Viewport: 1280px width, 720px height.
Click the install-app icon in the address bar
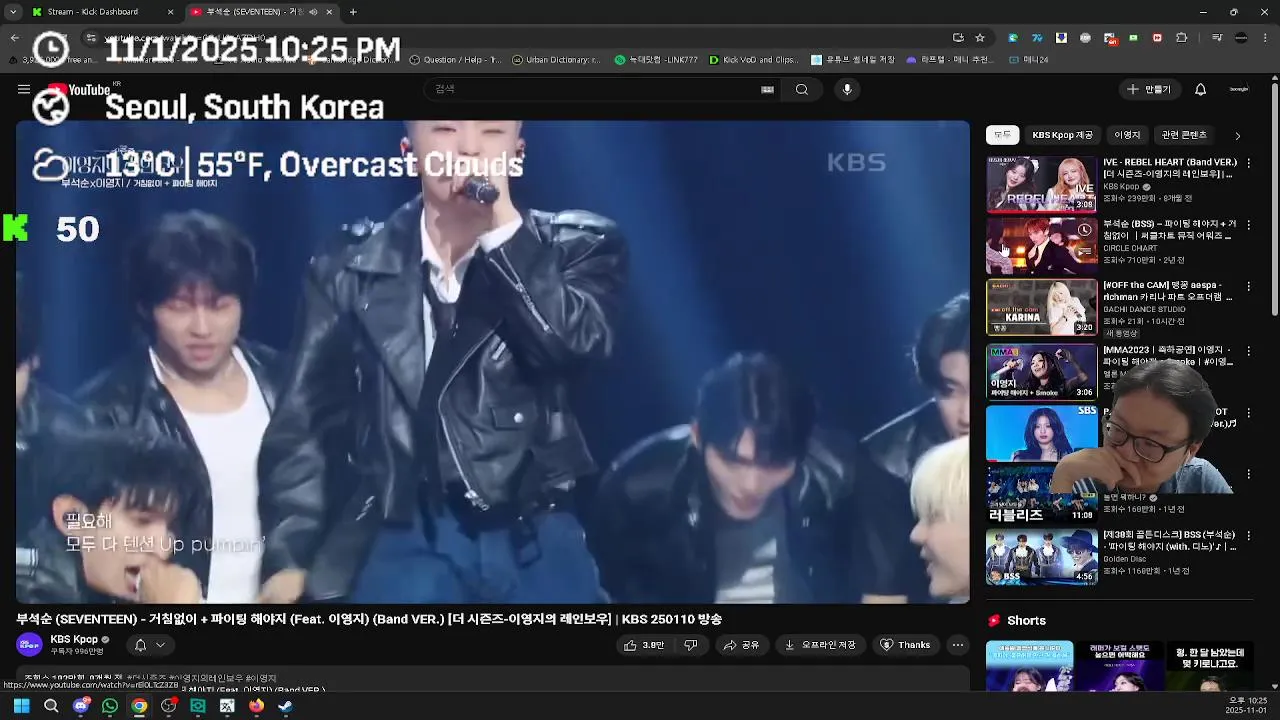coord(958,38)
